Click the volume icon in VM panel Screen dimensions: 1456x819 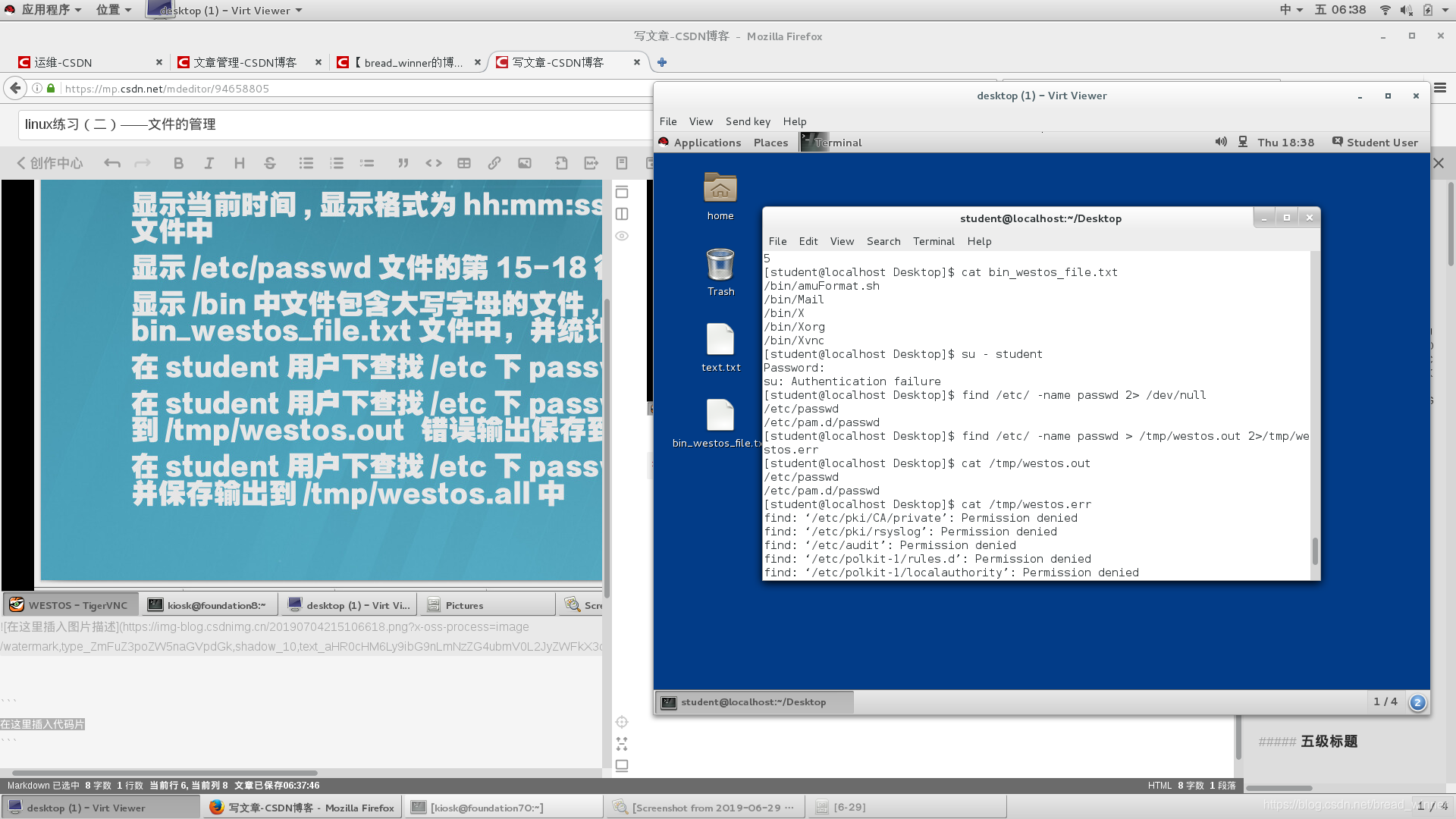click(x=1221, y=142)
